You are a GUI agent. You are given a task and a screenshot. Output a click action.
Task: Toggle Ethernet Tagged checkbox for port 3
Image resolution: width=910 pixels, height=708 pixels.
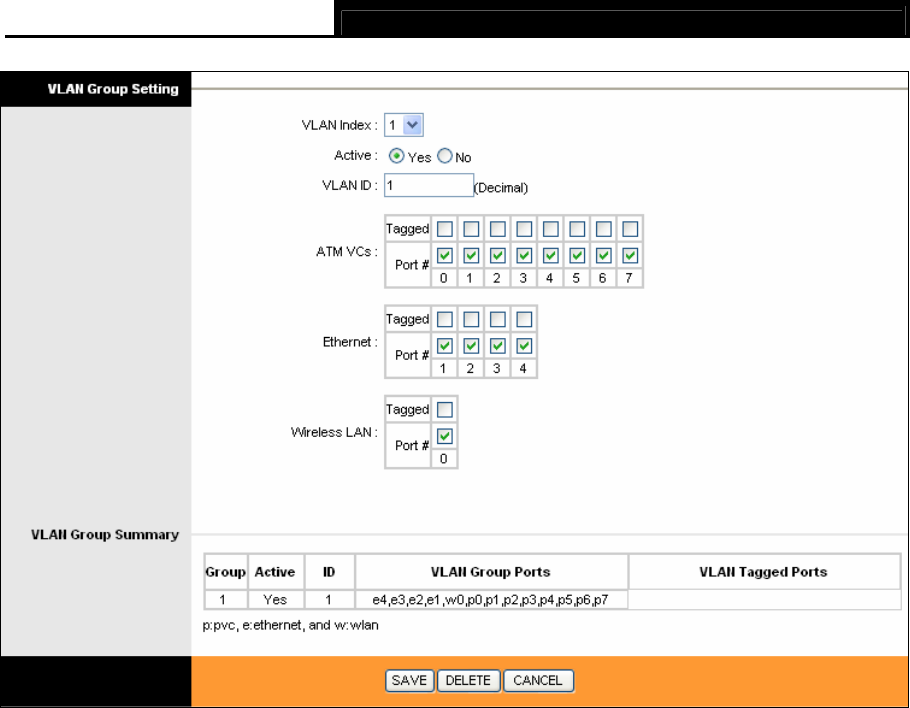497,319
